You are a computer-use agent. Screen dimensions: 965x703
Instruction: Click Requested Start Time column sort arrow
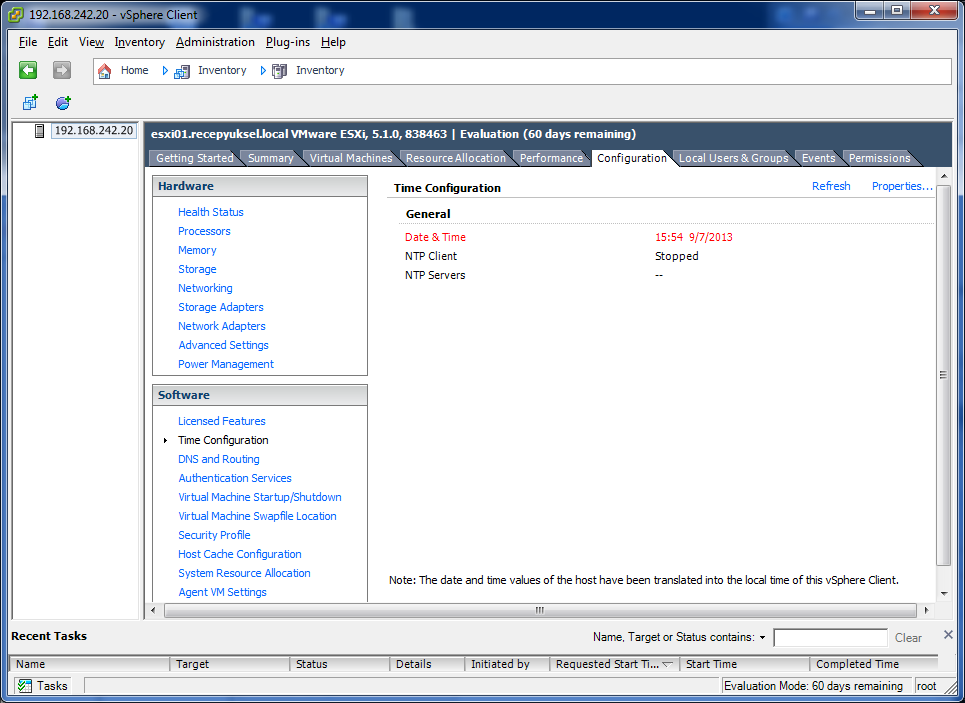pyautogui.click(x=667, y=664)
